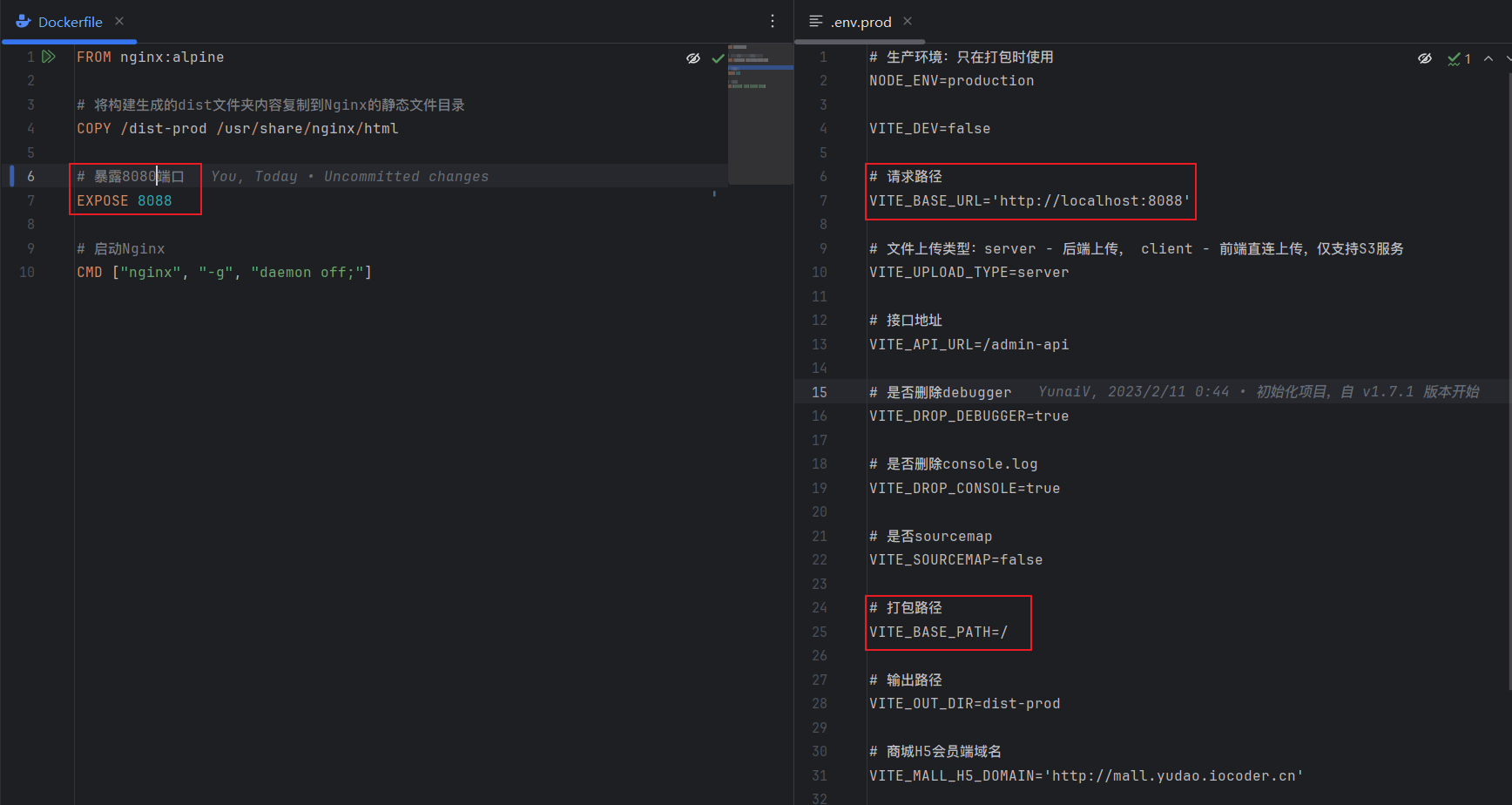1512x805 pixels.
Task: Click 'VITE_DEV=false' line
Action: click(929, 128)
